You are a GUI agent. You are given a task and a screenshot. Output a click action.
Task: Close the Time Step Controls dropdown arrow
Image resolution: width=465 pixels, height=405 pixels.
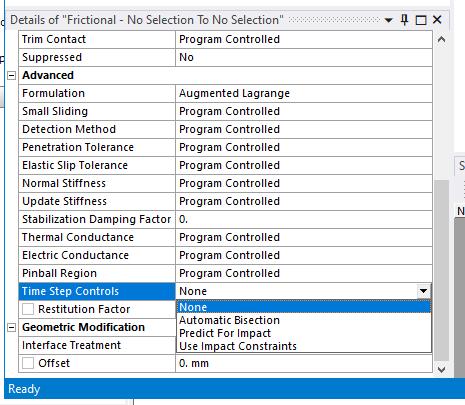[x=423, y=291]
